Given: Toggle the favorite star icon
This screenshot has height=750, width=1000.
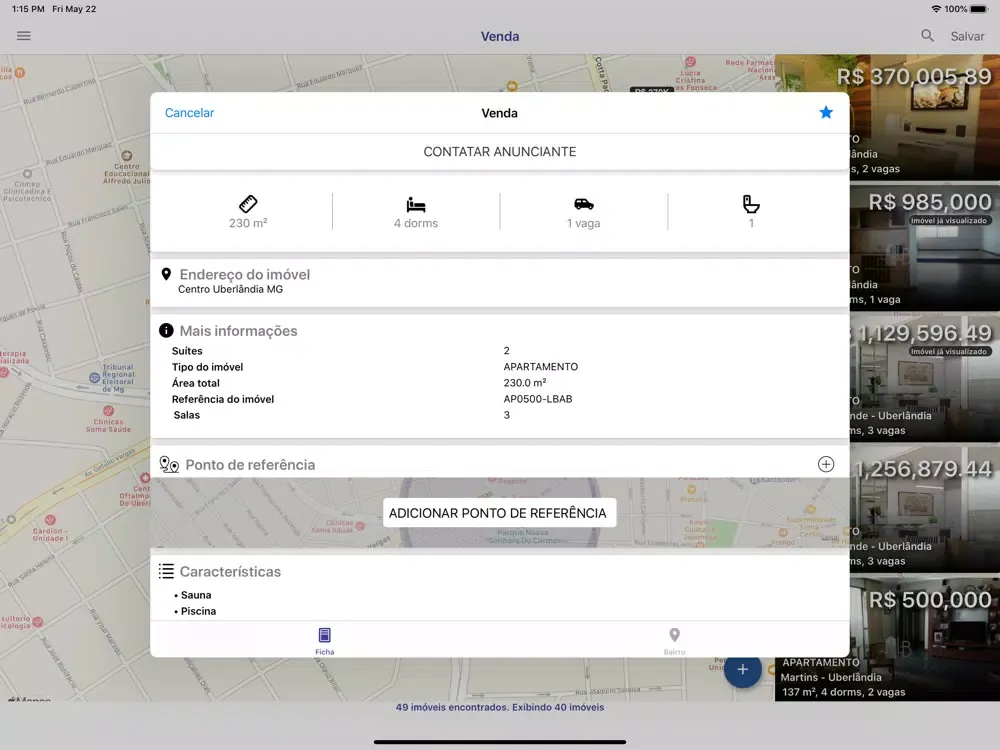Looking at the screenshot, I should (x=826, y=113).
